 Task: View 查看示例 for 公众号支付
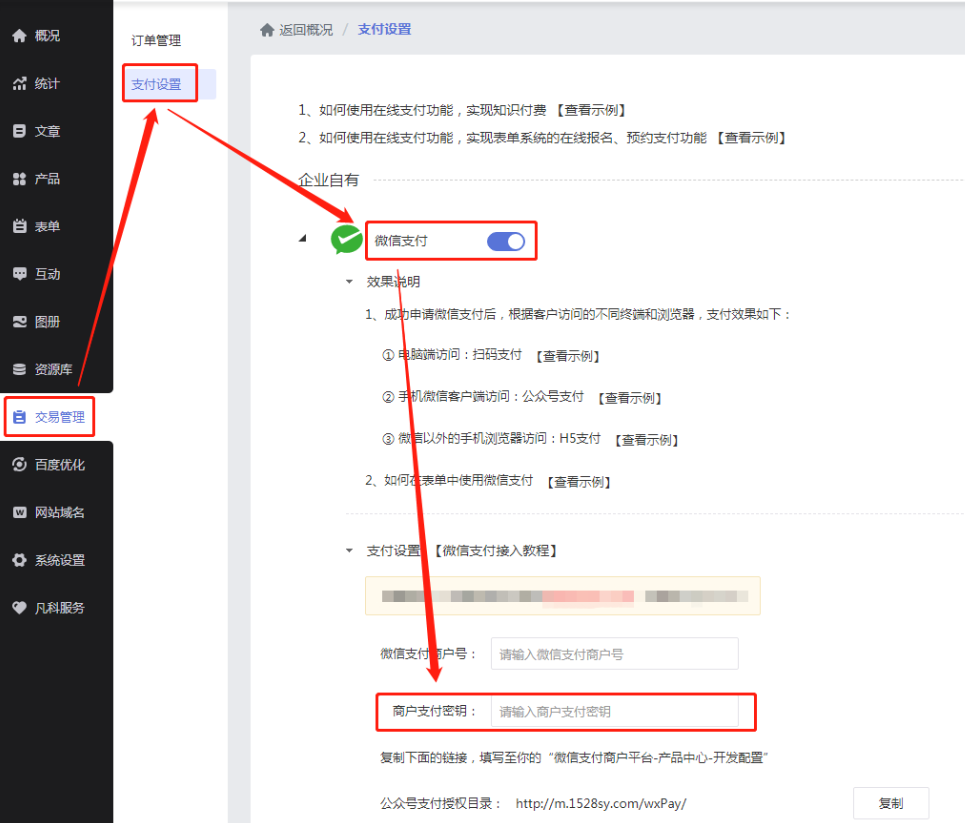coord(630,398)
